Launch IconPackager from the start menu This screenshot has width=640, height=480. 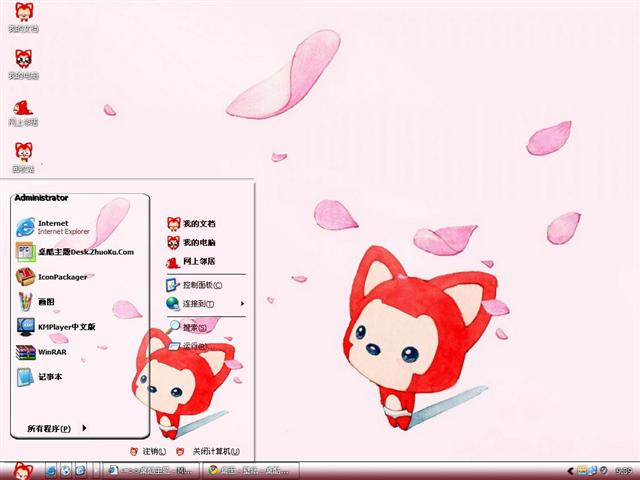[x=52, y=277]
